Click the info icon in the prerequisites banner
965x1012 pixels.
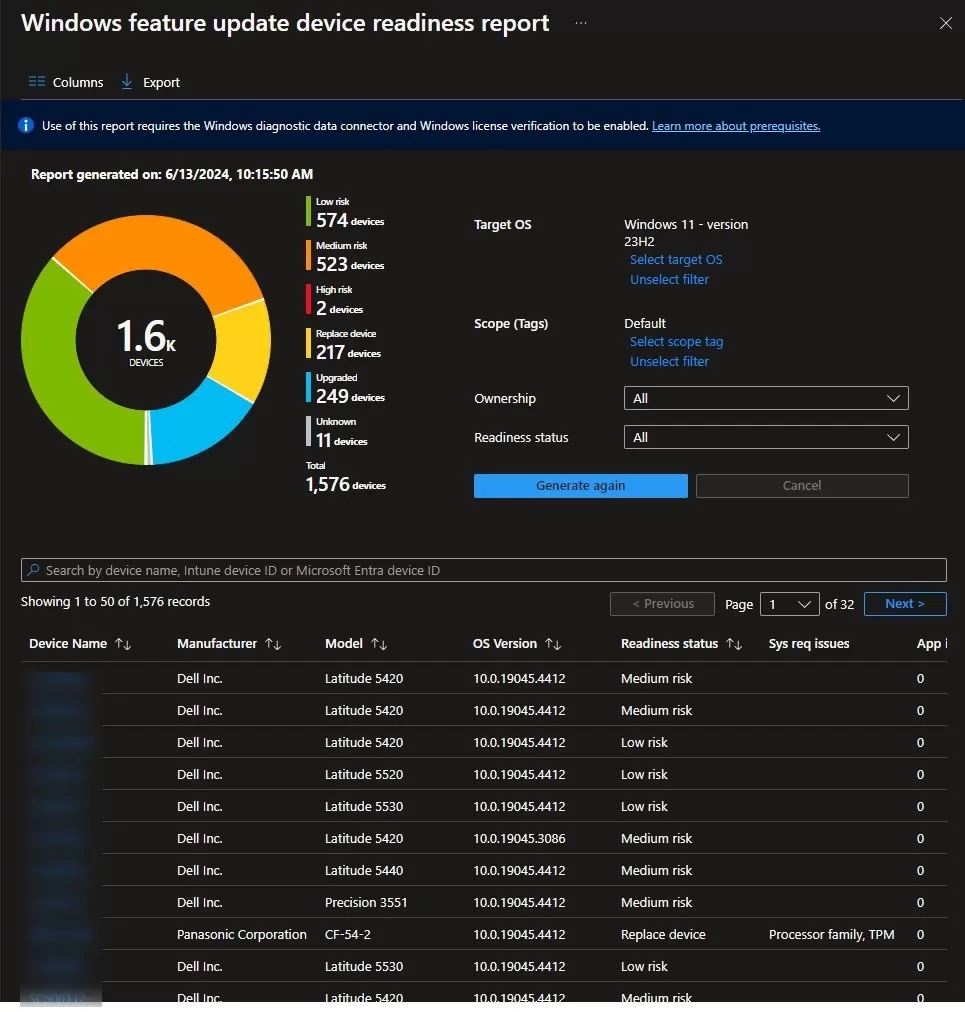[24, 124]
